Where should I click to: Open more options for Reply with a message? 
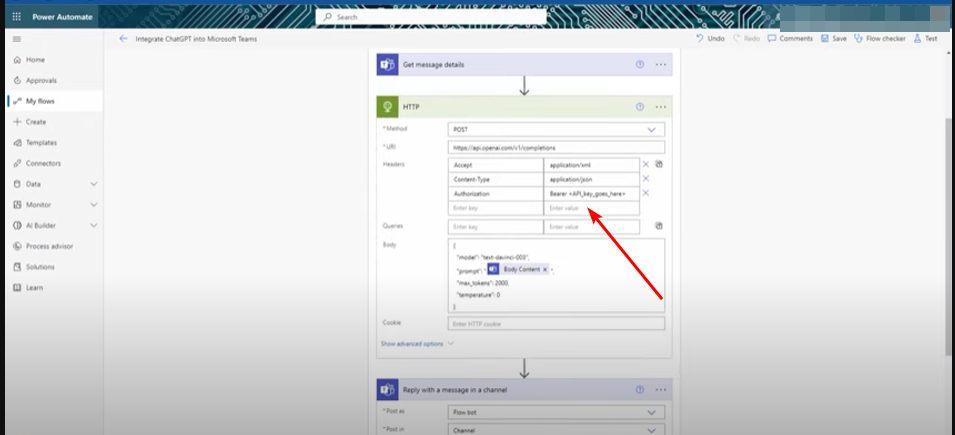pyautogui.click(x=661, y=390)
